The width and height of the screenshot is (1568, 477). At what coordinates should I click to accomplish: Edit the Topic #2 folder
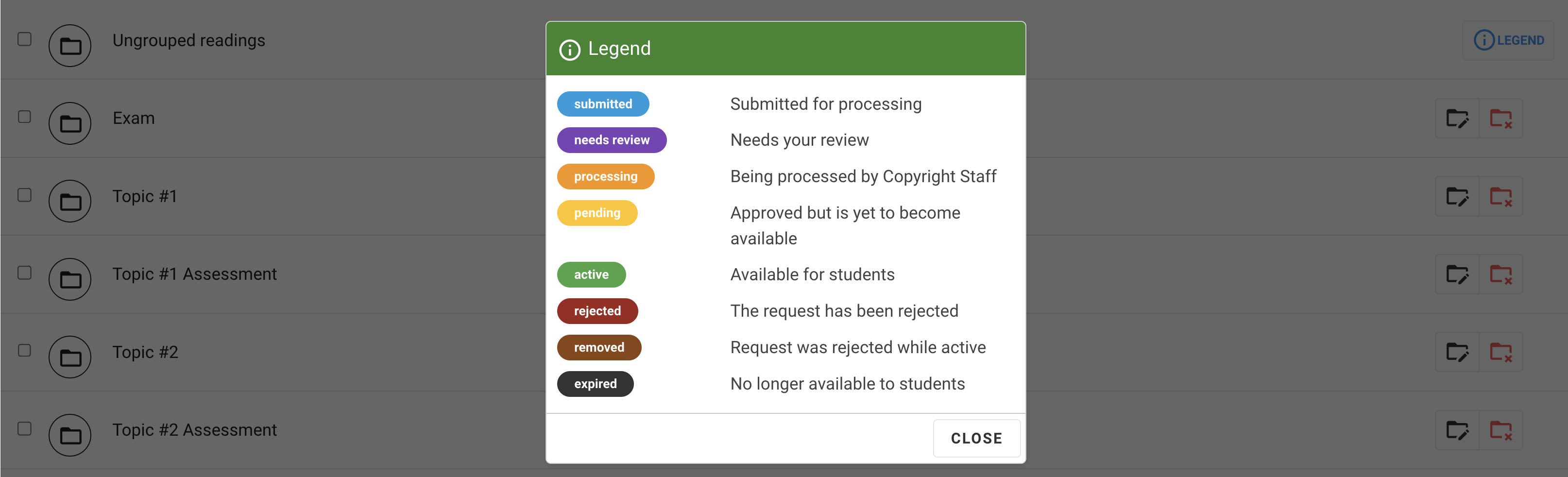point(1457,352)
